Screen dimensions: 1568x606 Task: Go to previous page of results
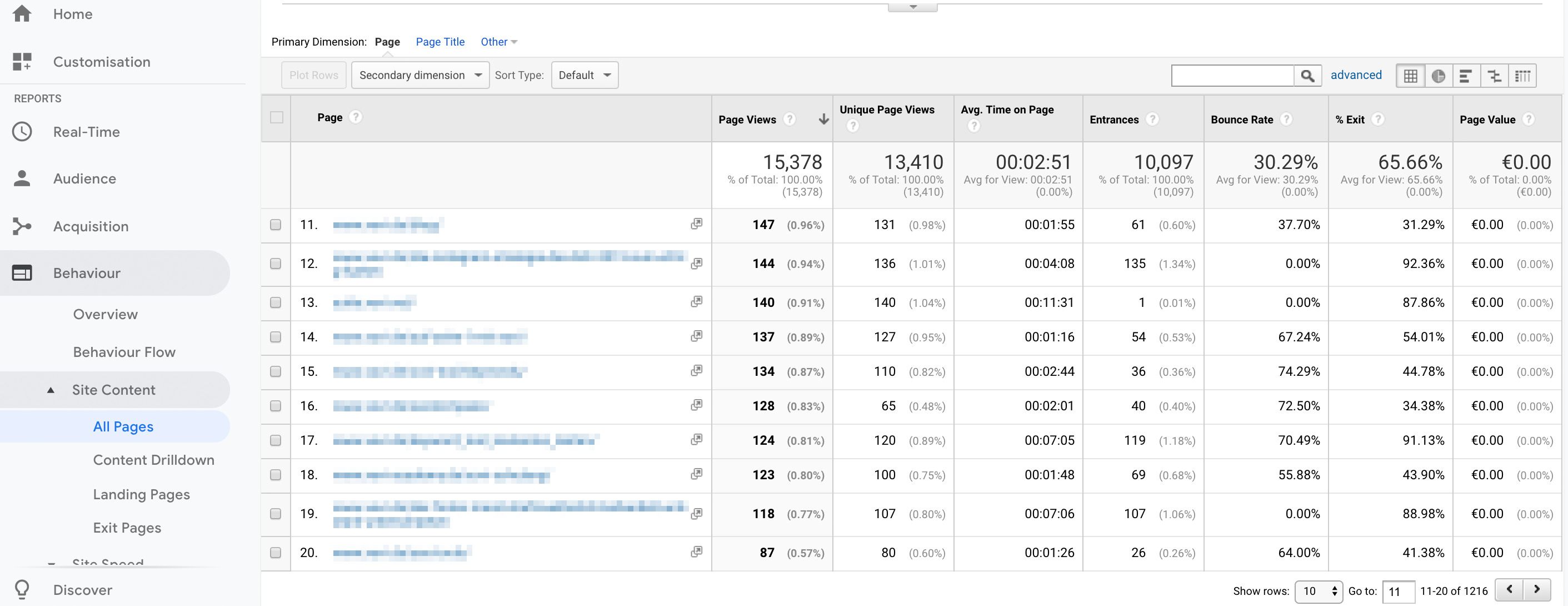click(1509, 589)
